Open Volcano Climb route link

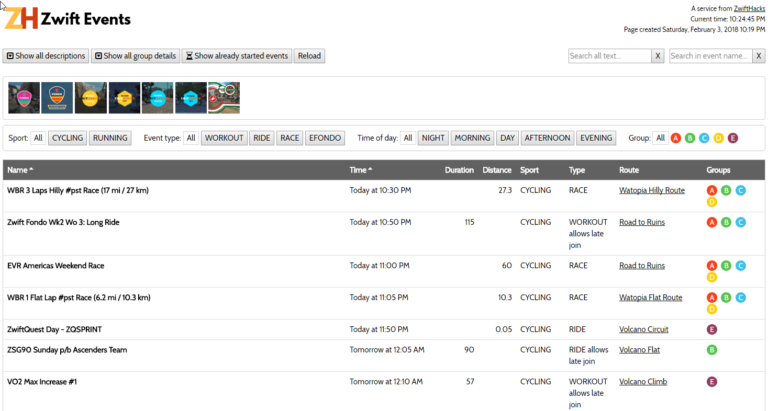pos(643,382)
